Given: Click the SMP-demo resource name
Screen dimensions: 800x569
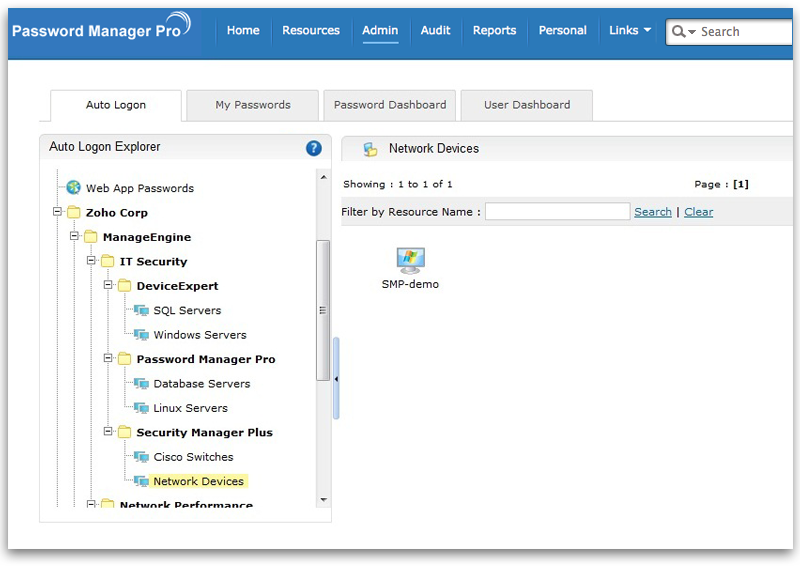Looking at the screenshot, I should coord(410,284).
